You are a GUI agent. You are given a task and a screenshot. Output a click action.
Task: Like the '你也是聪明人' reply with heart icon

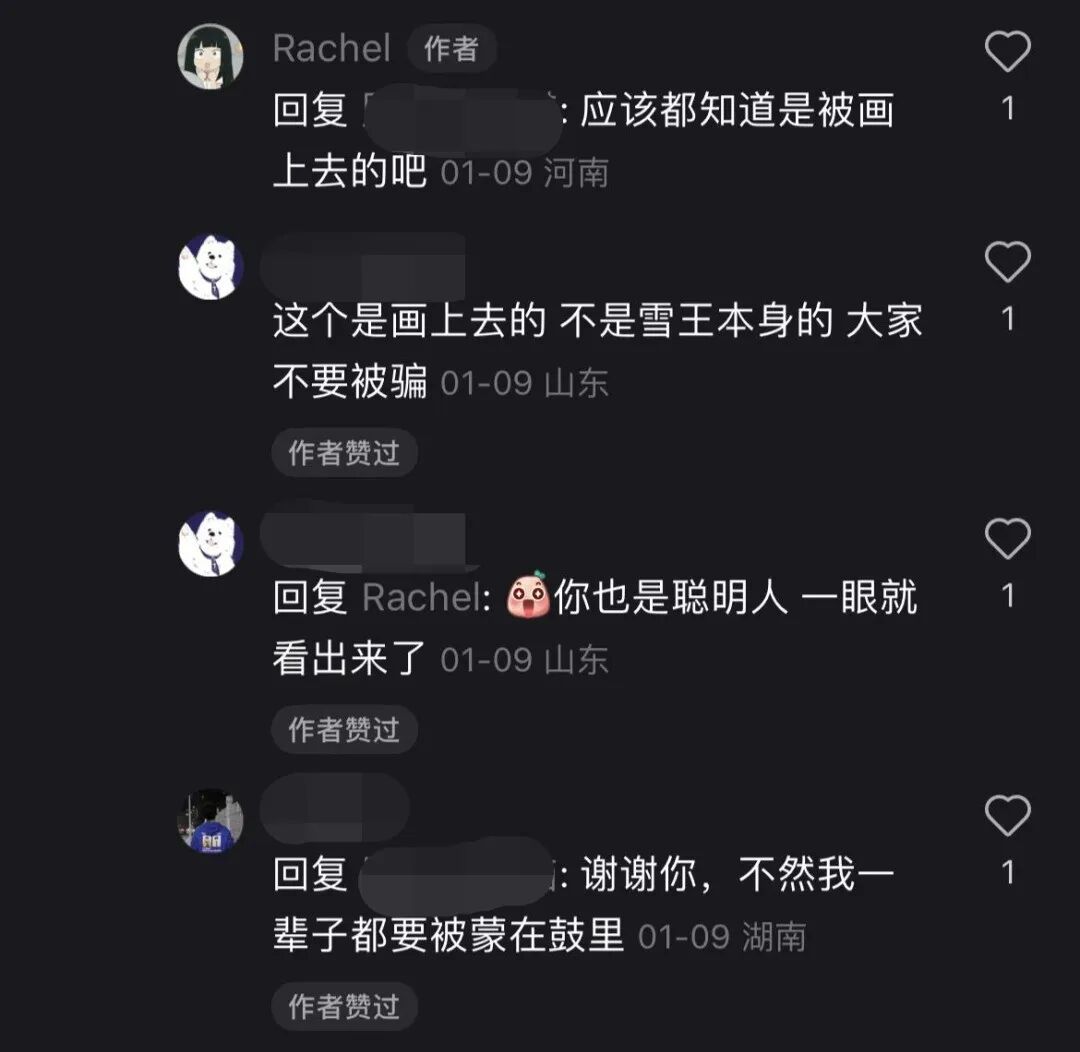[1007, 538]
